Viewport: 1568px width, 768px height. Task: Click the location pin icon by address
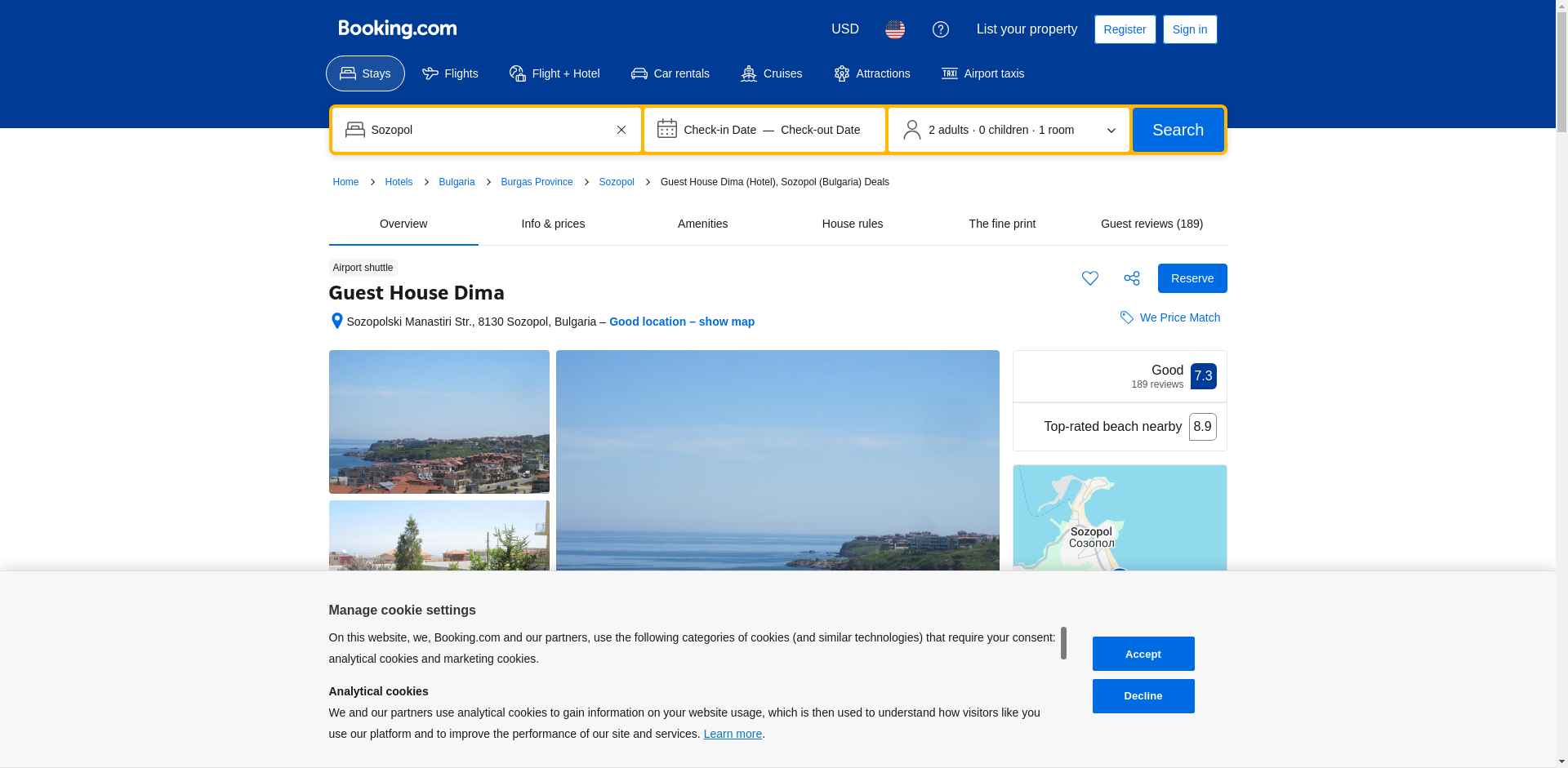pos(336,322)
